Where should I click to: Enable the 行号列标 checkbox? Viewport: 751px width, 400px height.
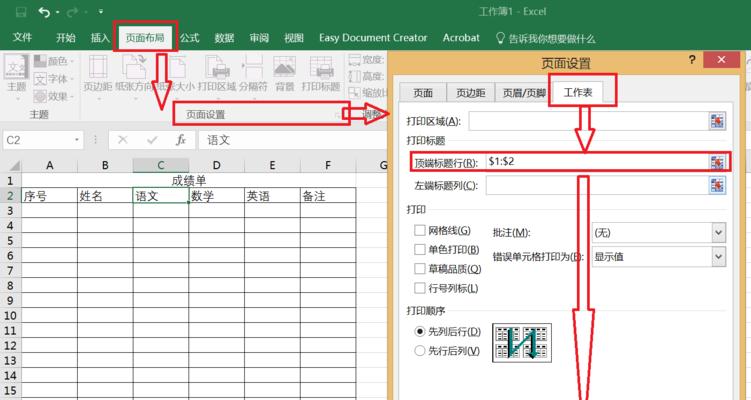click(420, 288)
